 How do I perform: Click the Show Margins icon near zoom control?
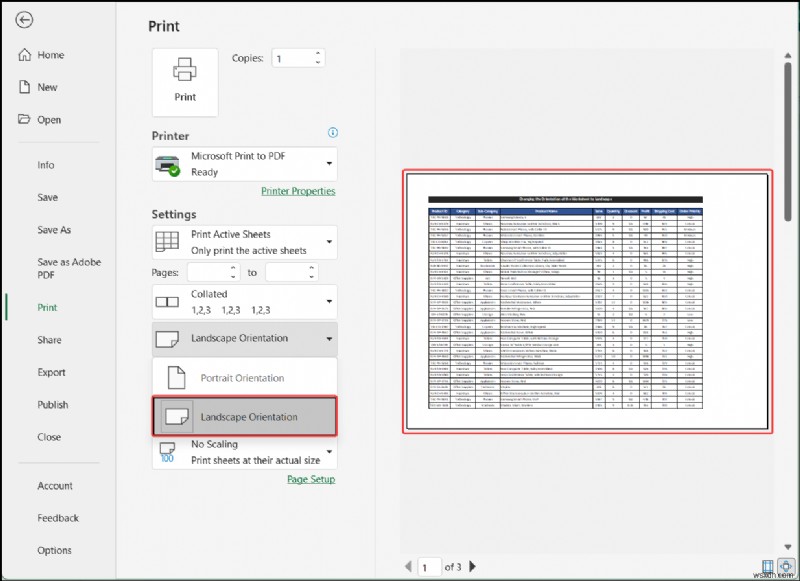(x=767, y=565)
